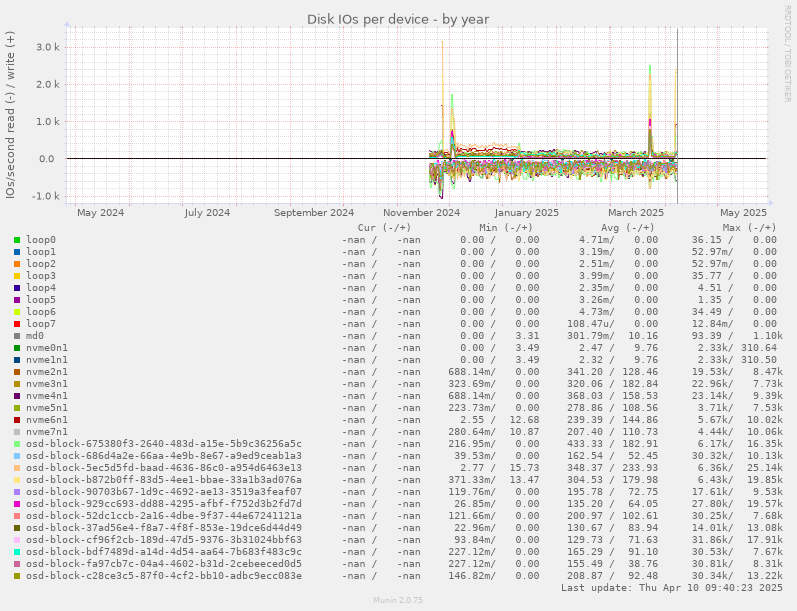Click the graph title 'Disk IOs per device - by year'
797x611 pixels.
(398, 19)
